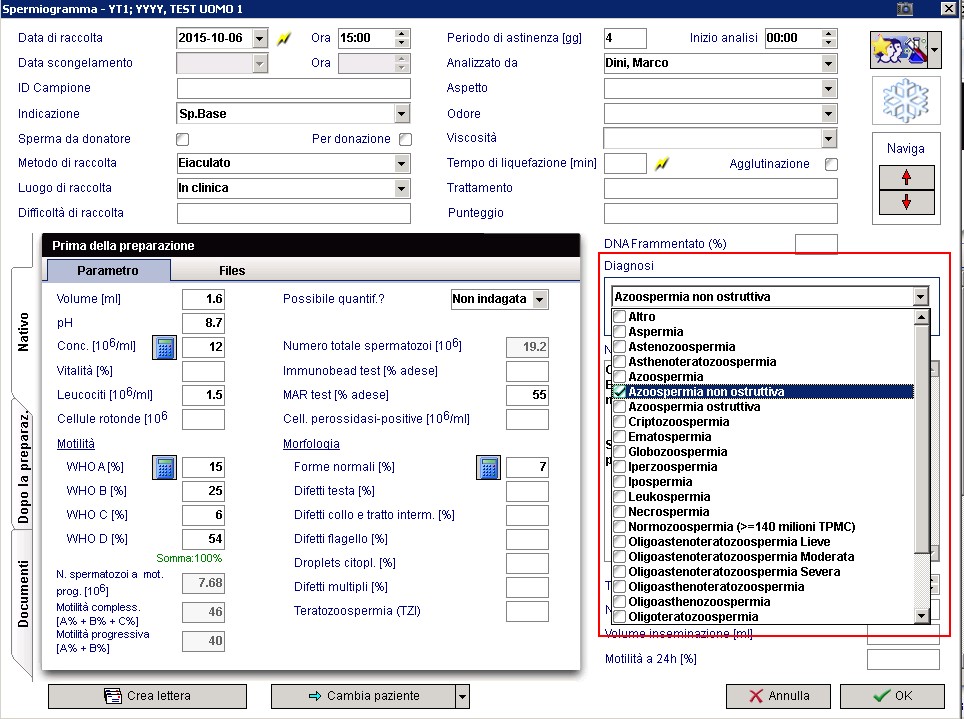Click the lightning icon beside Tempo di liquefazione
The image size is (964, 719).
tap(662, 164)
